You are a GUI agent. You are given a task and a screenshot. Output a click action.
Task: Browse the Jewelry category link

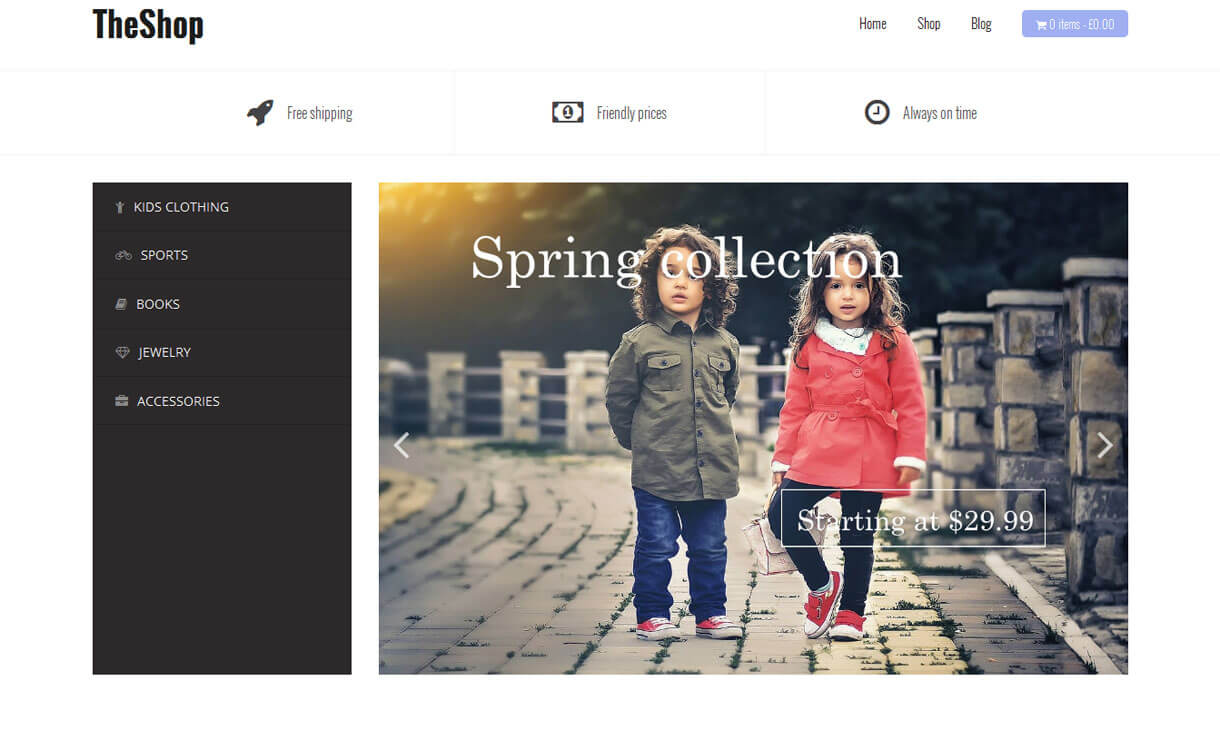pyautogui.click(x=164, y=352)
